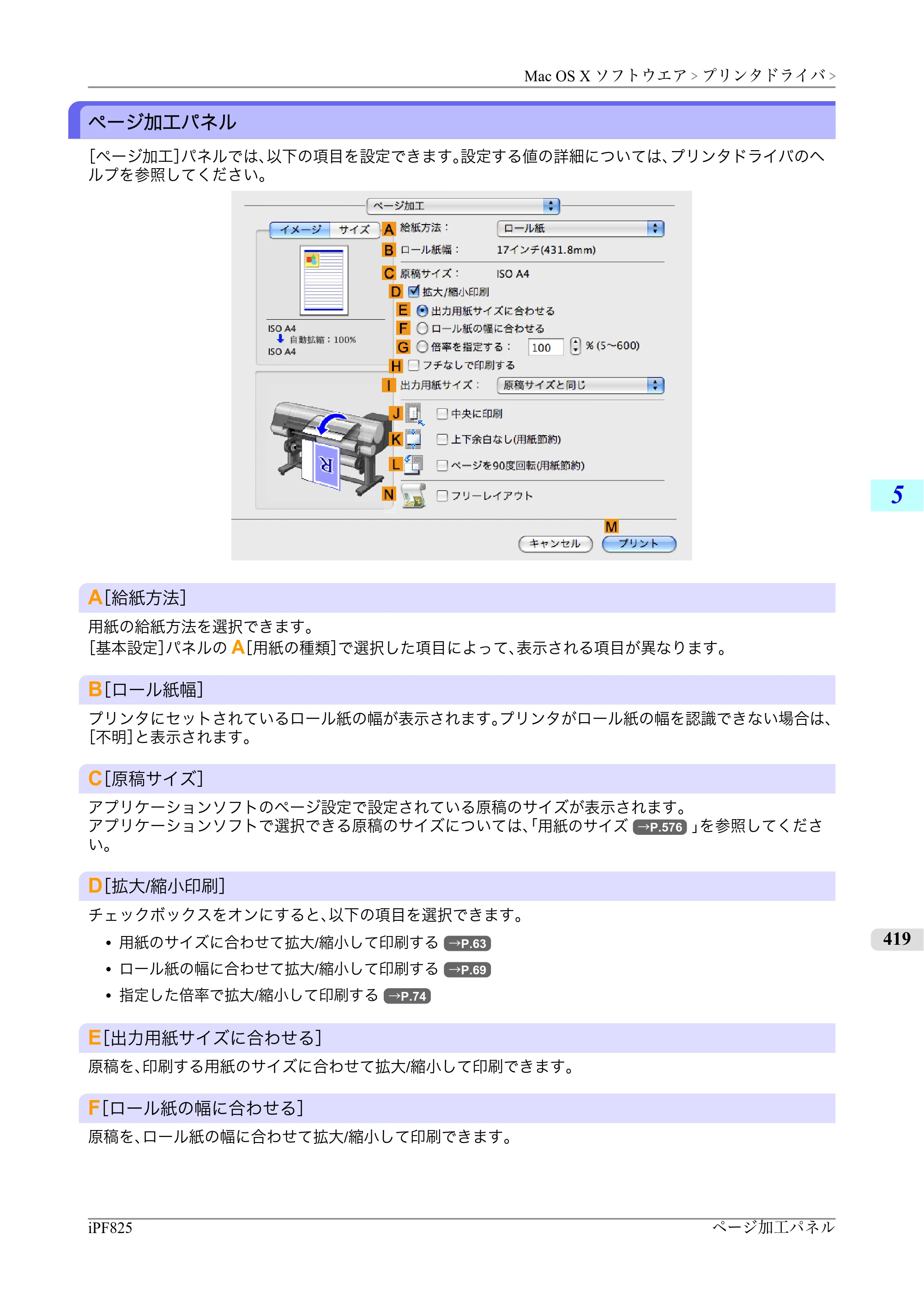Select ロール紙の幅に合わせる radio button
The width and height of the screenshot is (924, 1307).
pos(422,328)
